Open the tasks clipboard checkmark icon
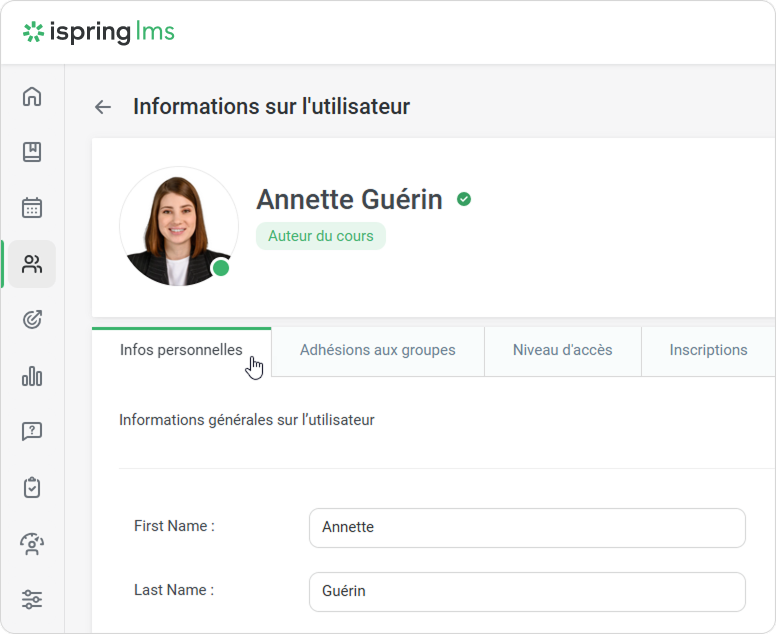 32,488
